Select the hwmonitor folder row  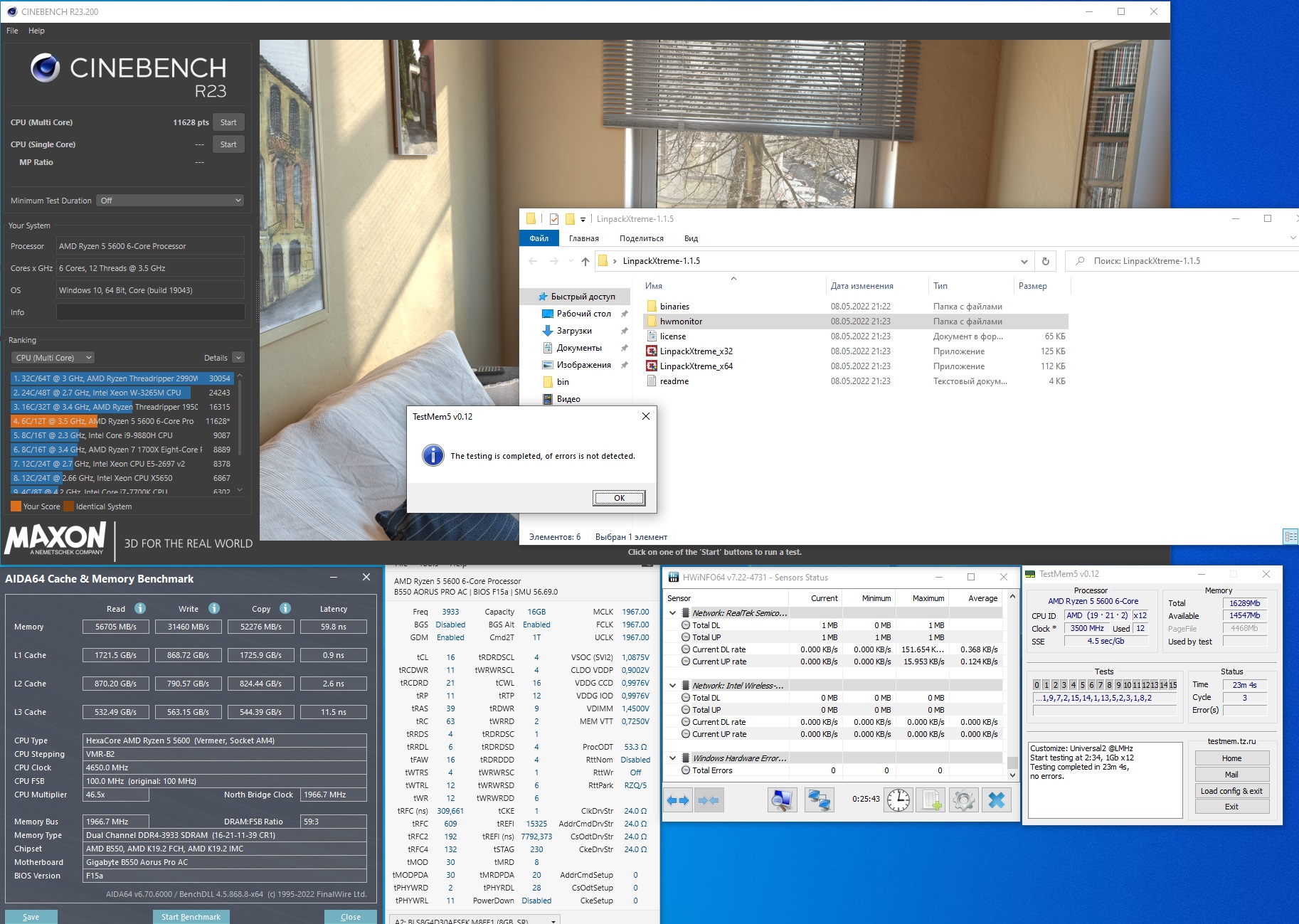click(856, 322)
